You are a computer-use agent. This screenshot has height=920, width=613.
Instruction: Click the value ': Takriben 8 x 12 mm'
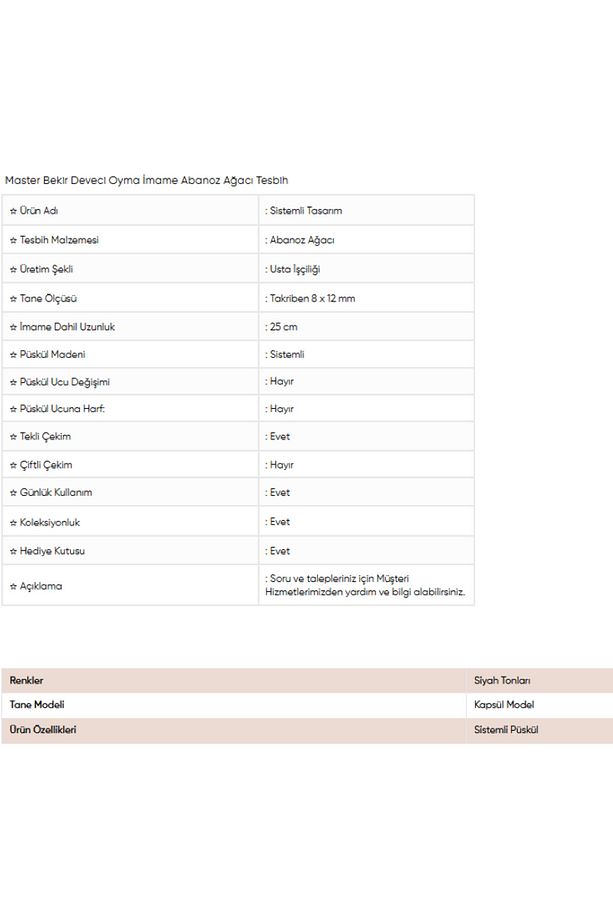pos(310,298)
